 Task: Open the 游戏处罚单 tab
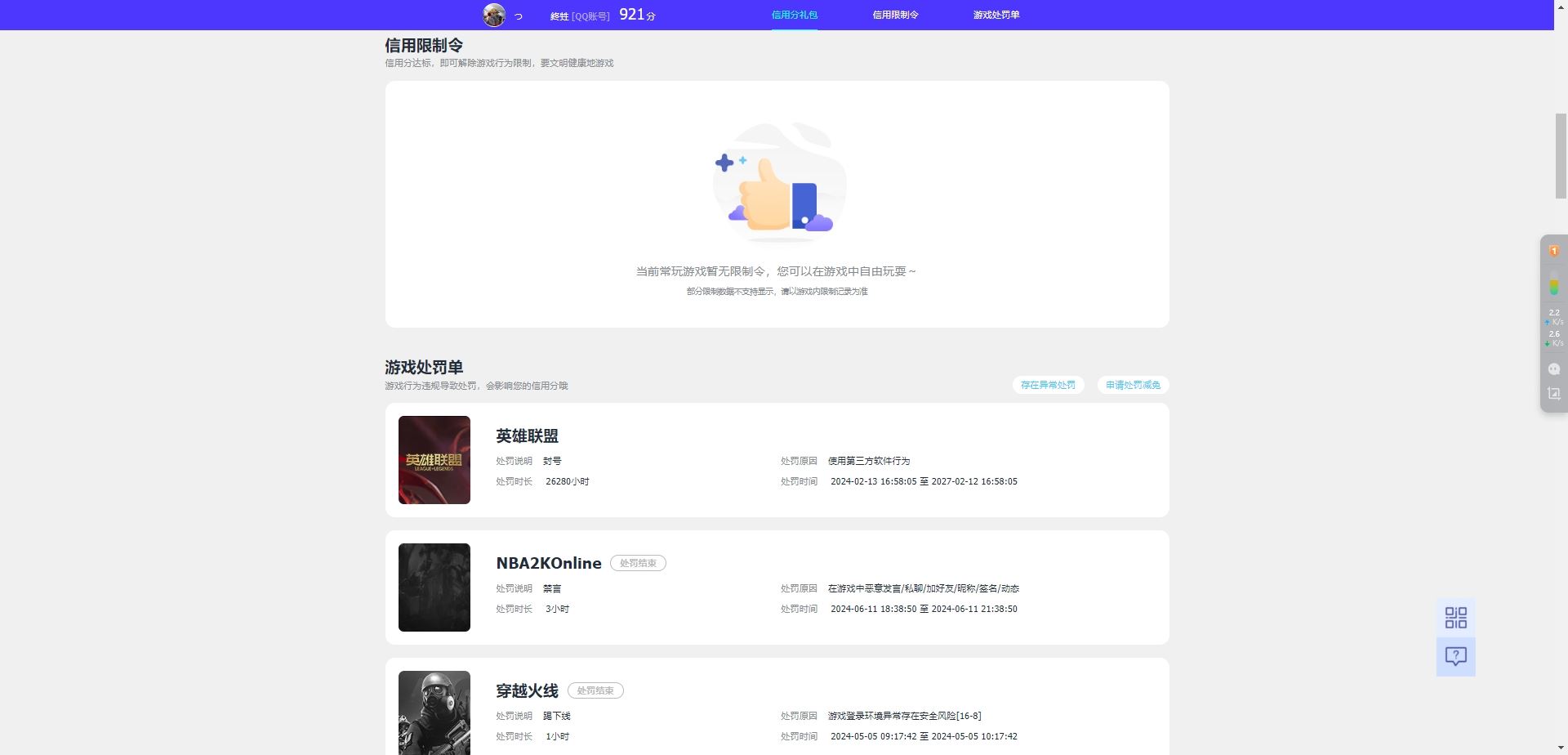coord(996,15)
